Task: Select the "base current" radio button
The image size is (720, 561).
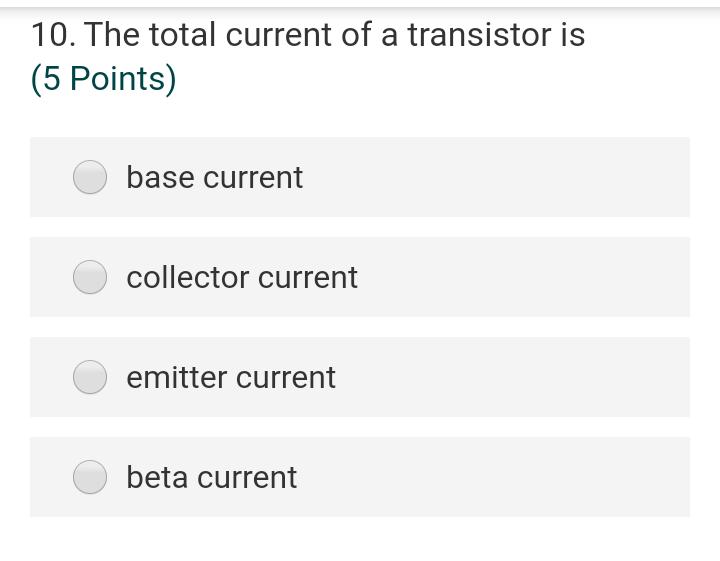Action: tap(90, 177)
